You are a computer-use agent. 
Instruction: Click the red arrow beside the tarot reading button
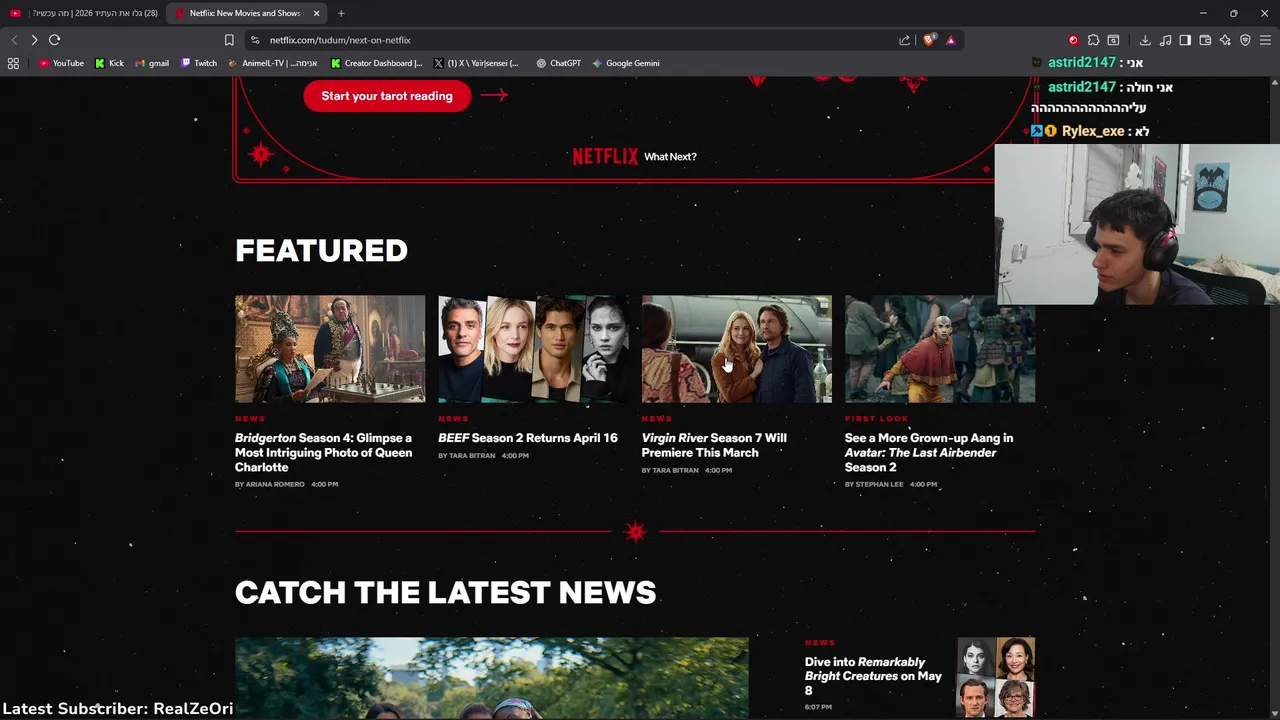494,95
